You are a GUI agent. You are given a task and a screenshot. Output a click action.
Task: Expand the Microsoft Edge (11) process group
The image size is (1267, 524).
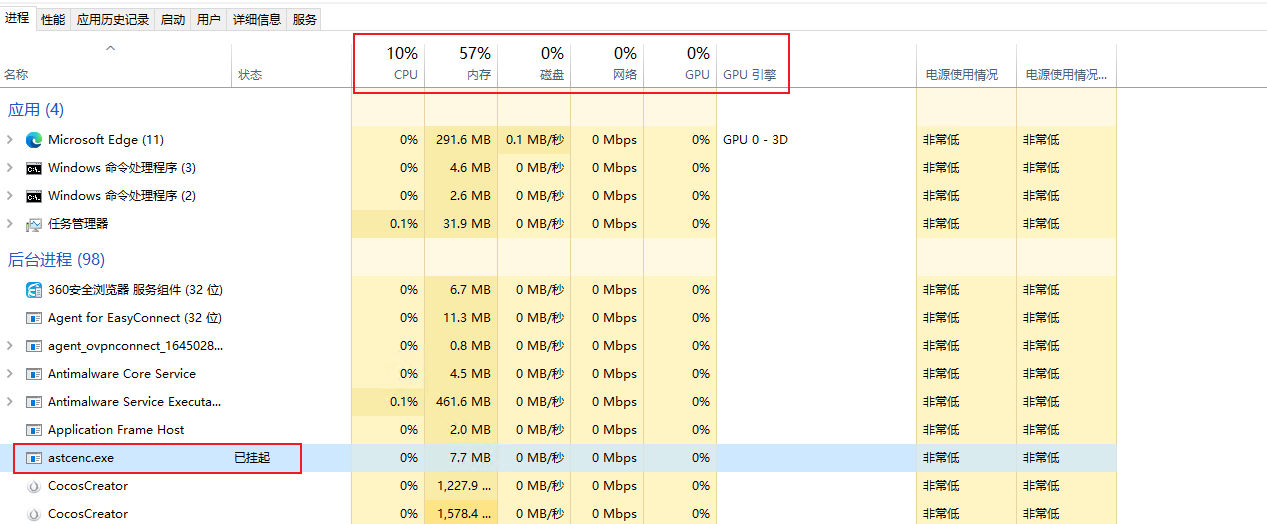pos(10,140)
